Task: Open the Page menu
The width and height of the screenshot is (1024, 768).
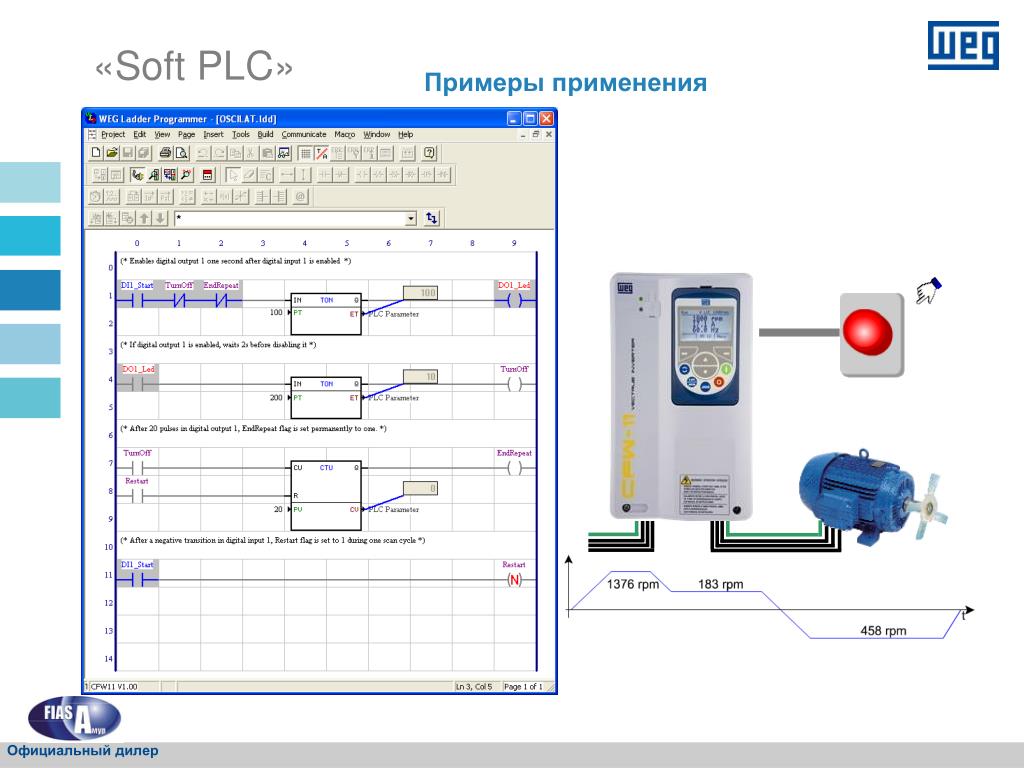Action: [187, 135]
